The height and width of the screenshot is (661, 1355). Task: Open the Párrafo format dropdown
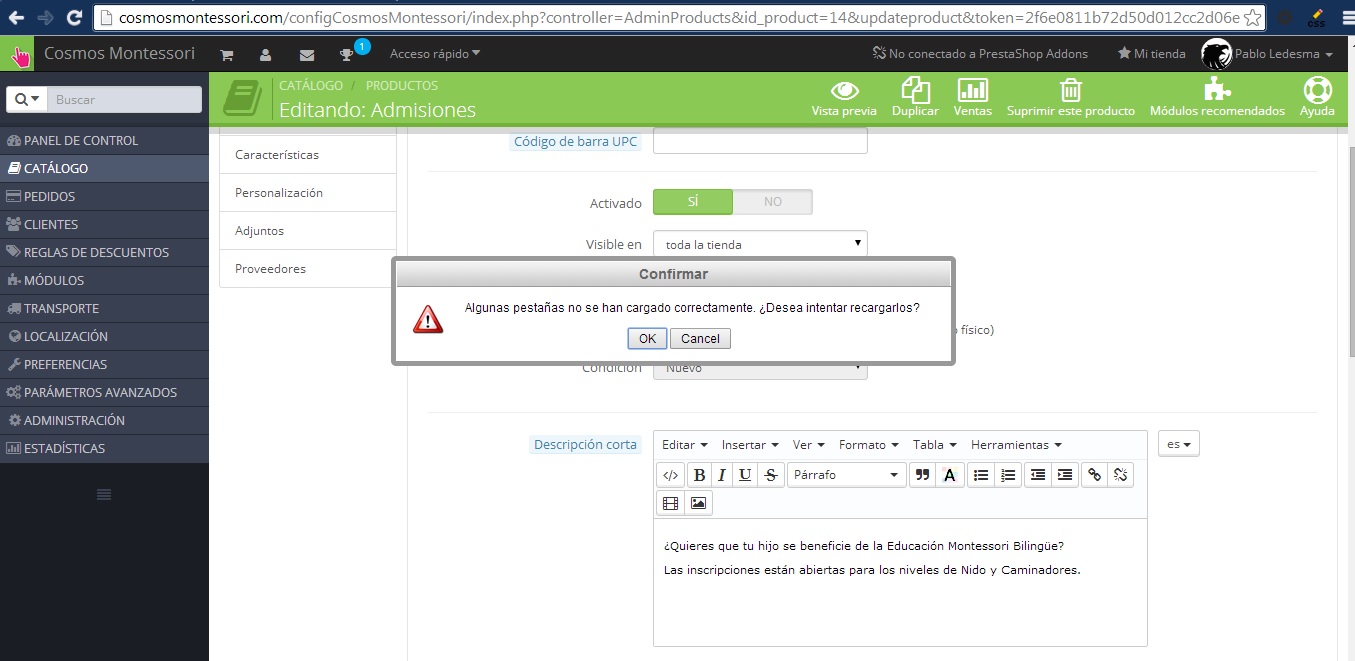[846, 475]
